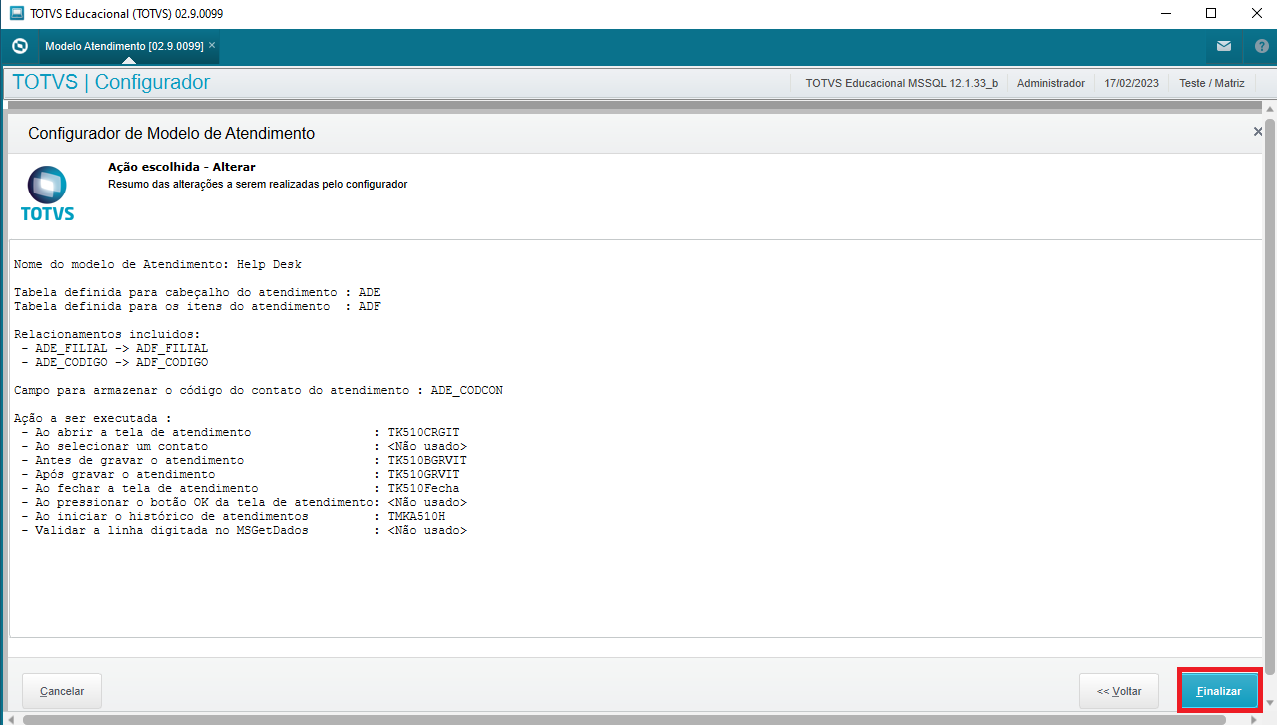Click the << Voltar button
This screenshot has width=1277, height=725.
[1119, 691]
